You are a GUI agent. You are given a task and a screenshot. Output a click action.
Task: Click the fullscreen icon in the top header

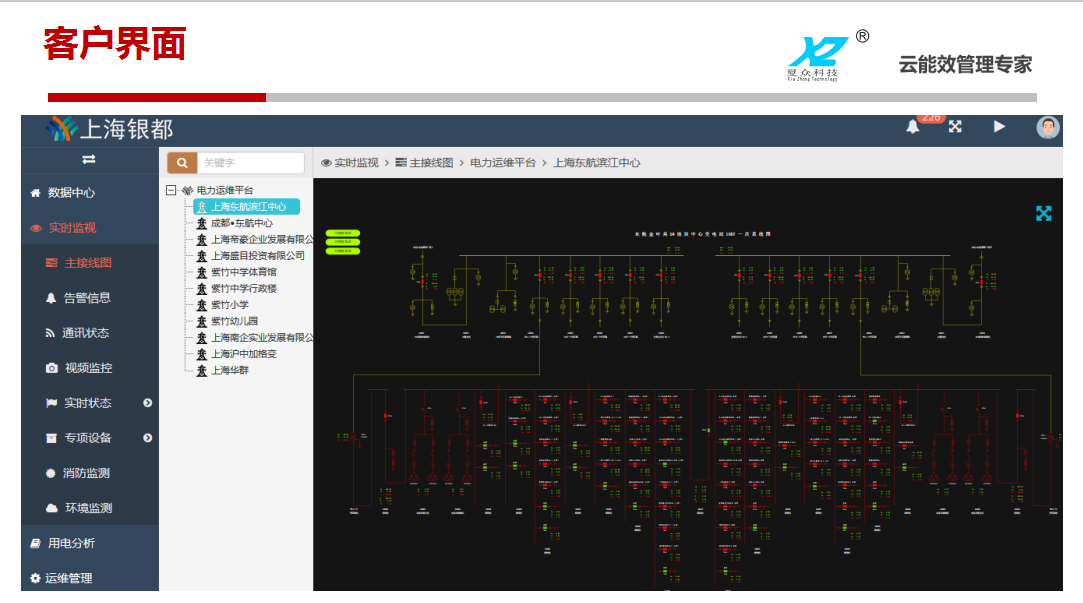click(955, 126)
